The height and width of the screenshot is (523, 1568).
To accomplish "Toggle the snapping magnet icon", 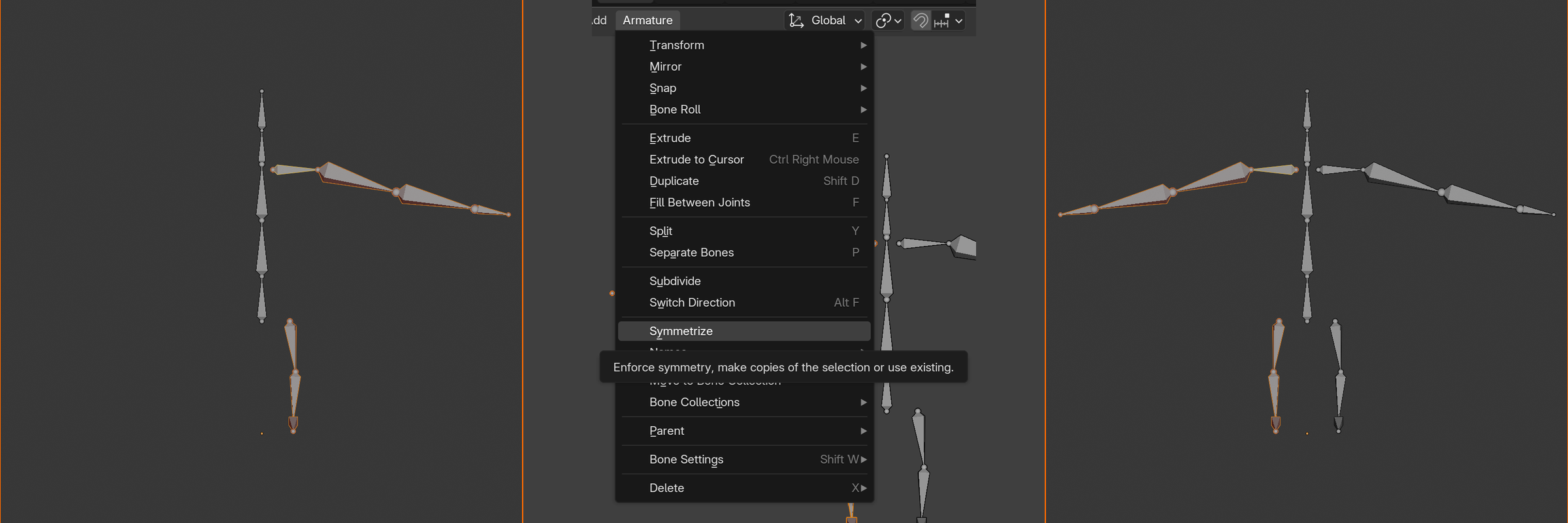I will pyautogui.click(x=921, y=20).
